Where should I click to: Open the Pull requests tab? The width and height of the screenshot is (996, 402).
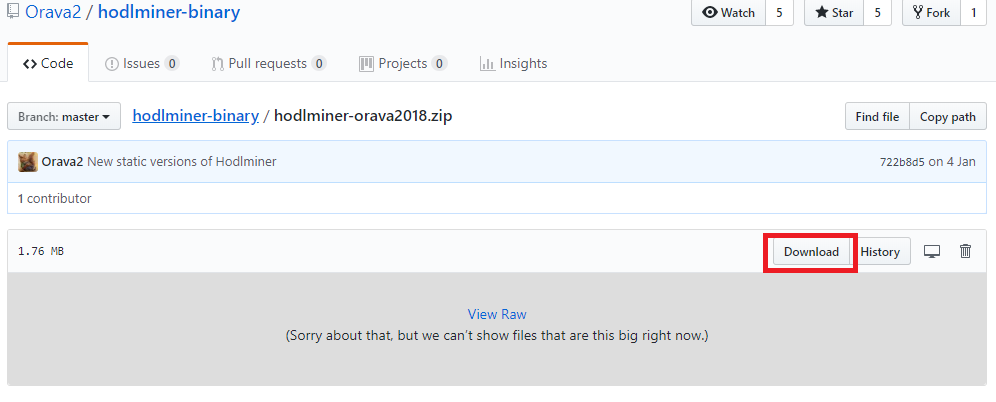269,64
